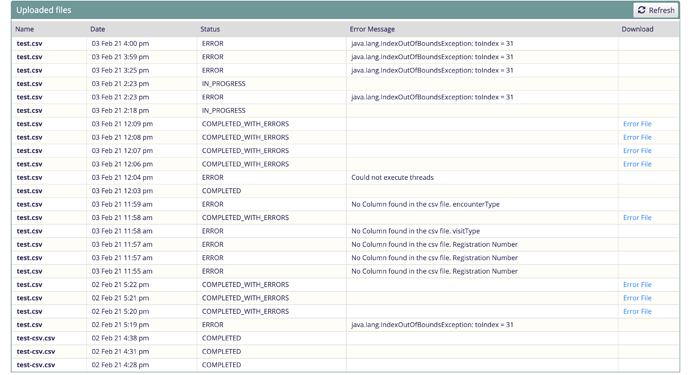This screenshot has width=690, height=375.
Task: Open Error File for 02 Feb 5:21 pm
Action: click(637, 298)
